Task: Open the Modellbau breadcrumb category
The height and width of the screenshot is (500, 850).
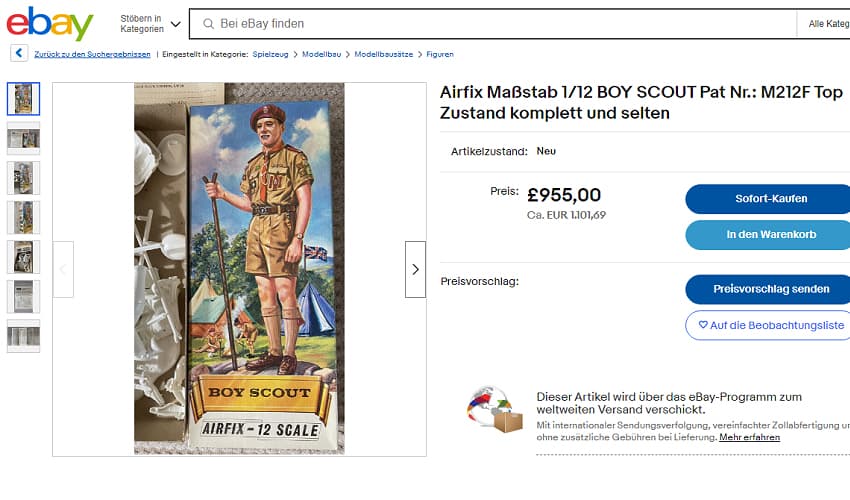Action: pos(322,54)
